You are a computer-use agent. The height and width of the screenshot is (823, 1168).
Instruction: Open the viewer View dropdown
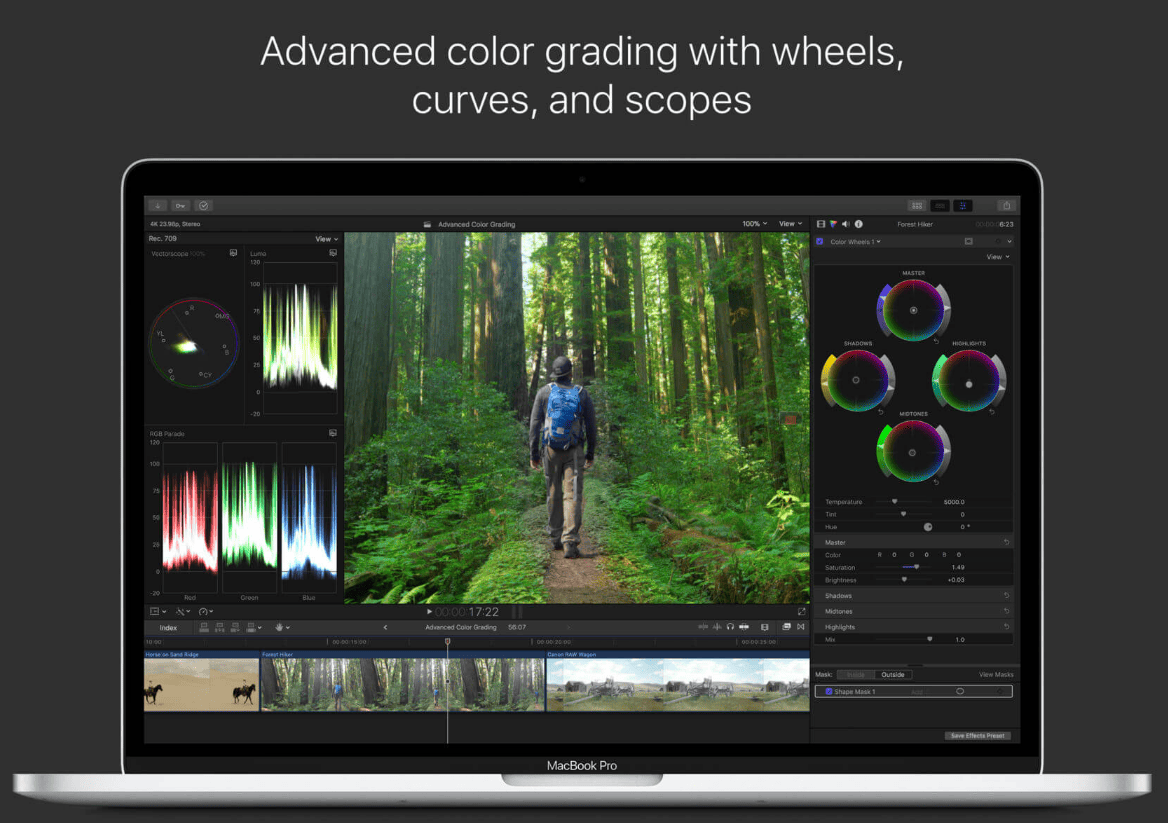pos(790,223)
